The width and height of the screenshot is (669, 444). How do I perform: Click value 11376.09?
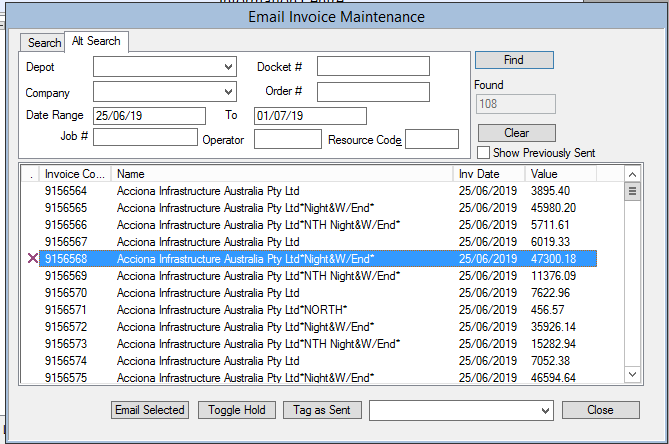tap(553, 276)
